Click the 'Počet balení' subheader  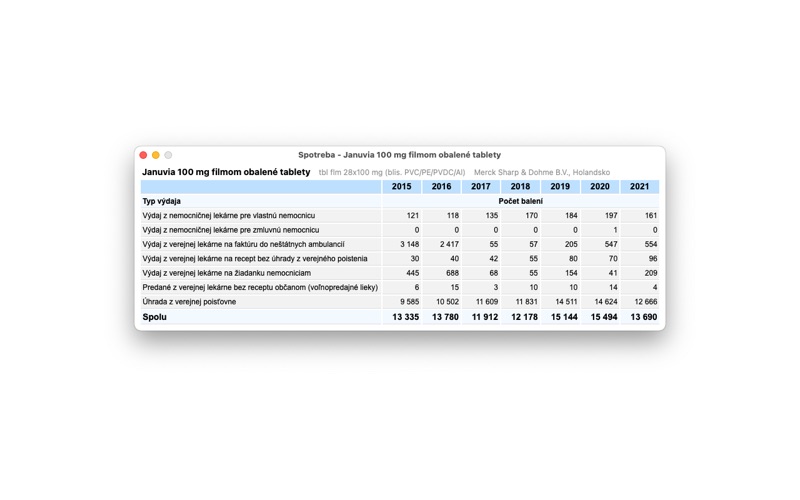pyautogui.click(x=520, y=201)
